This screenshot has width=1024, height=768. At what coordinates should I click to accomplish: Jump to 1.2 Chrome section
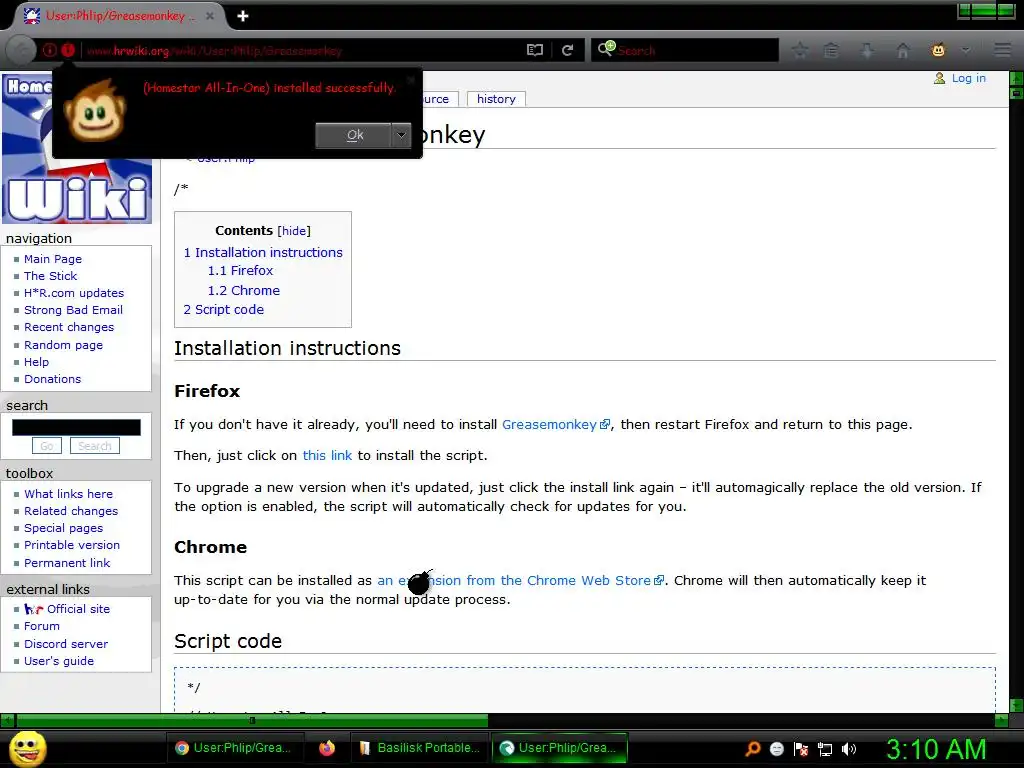244,290
